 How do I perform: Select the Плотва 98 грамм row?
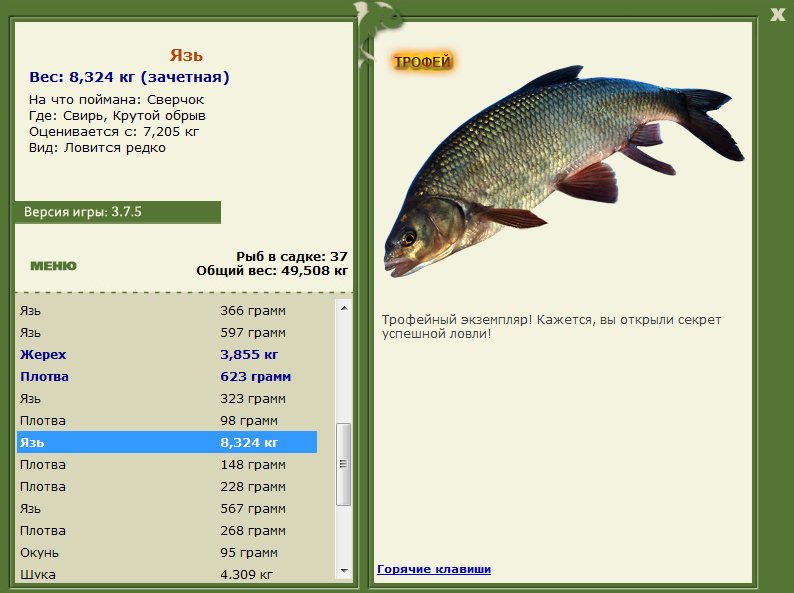tap(167, 421)
